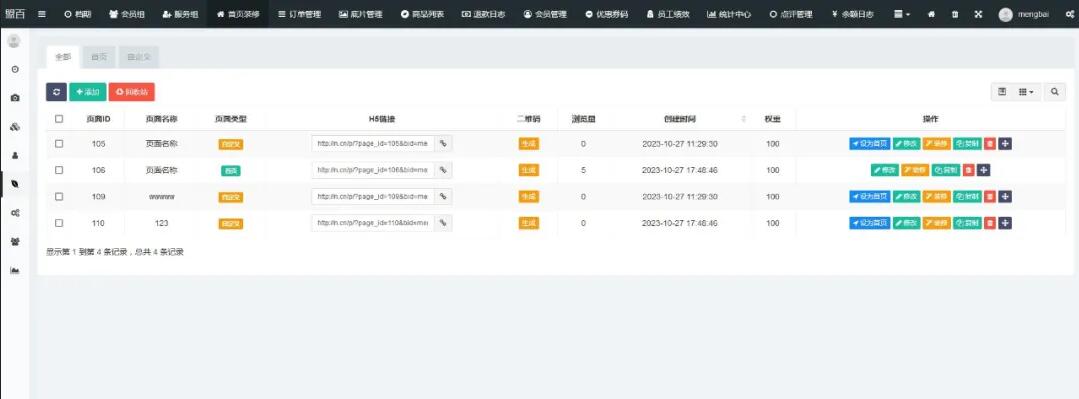Viewport: 1079px width, 399px height.
Task: Click the camera icon in left sidebar
Action: [14, 98]
